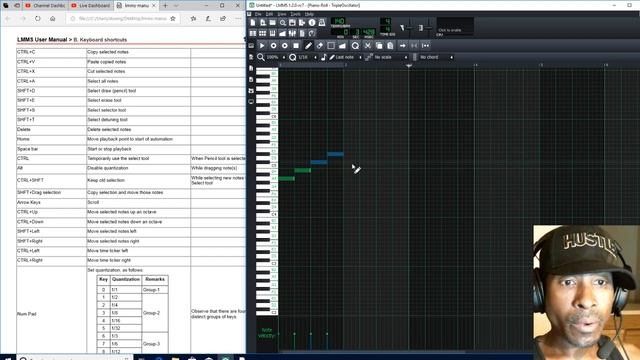Click the CPU oscilloscope 'Click to enable' area

[455, 27]
